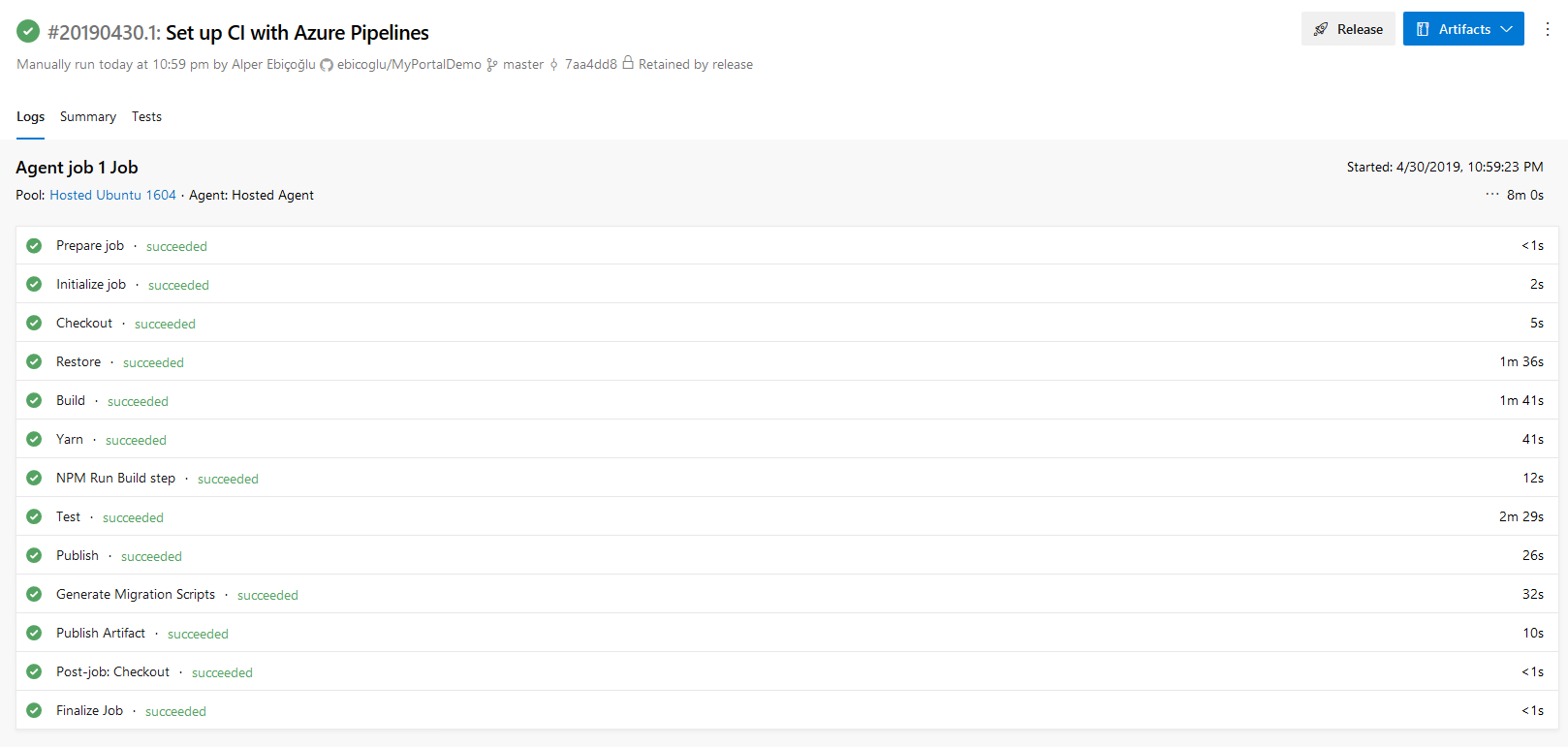Click the Retained by release text
Viewport: 1568px width, 747px height.
(x=696, y=65)
